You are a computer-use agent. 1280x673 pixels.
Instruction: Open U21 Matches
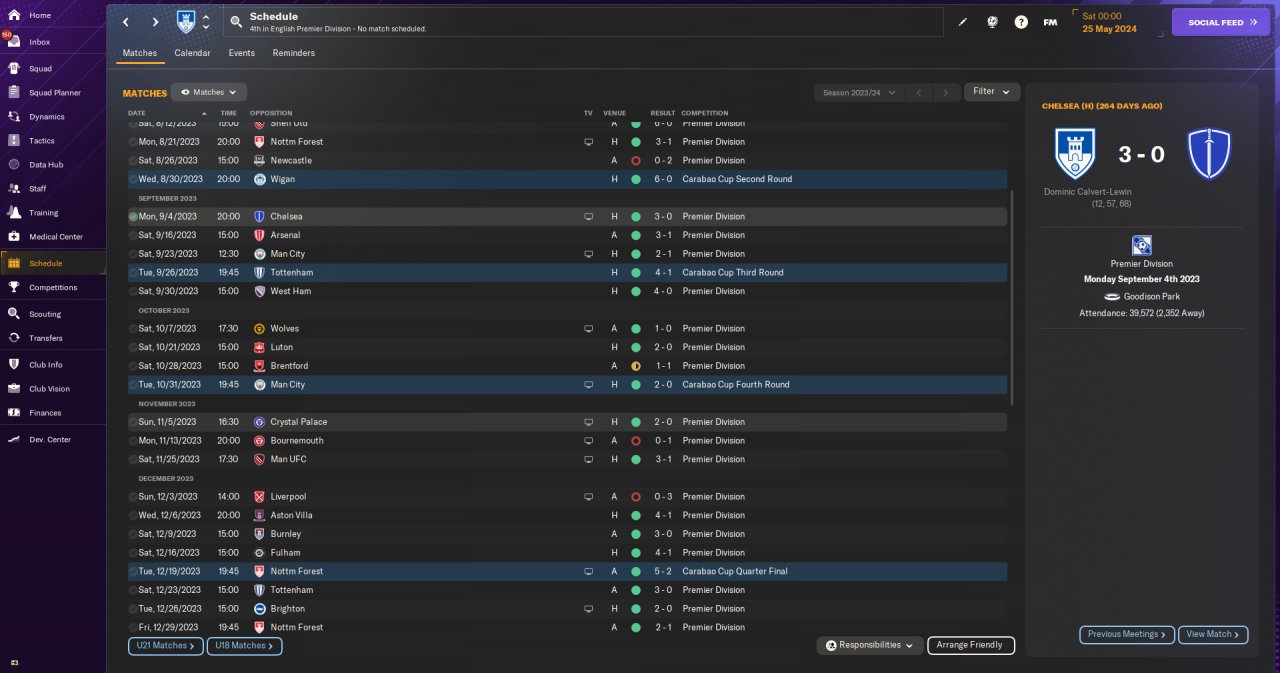click(166, 646)
